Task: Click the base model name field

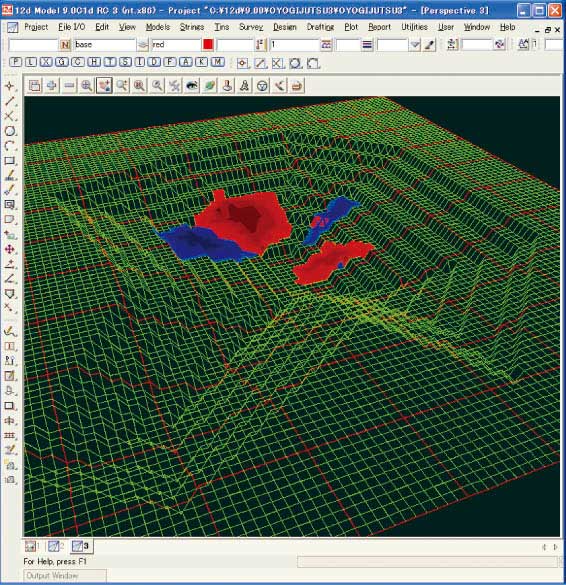Action: [104, 45]
